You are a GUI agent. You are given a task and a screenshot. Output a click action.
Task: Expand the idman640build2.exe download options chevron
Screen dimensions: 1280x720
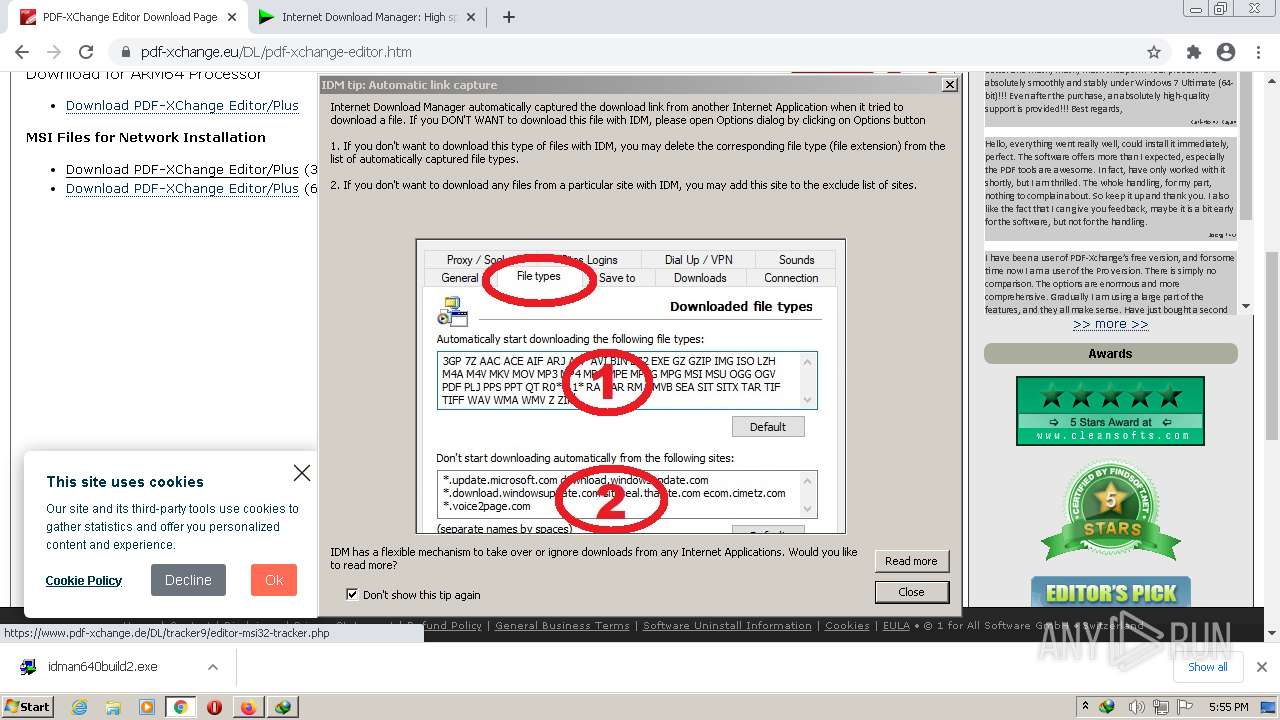click(x=212, y=667)
